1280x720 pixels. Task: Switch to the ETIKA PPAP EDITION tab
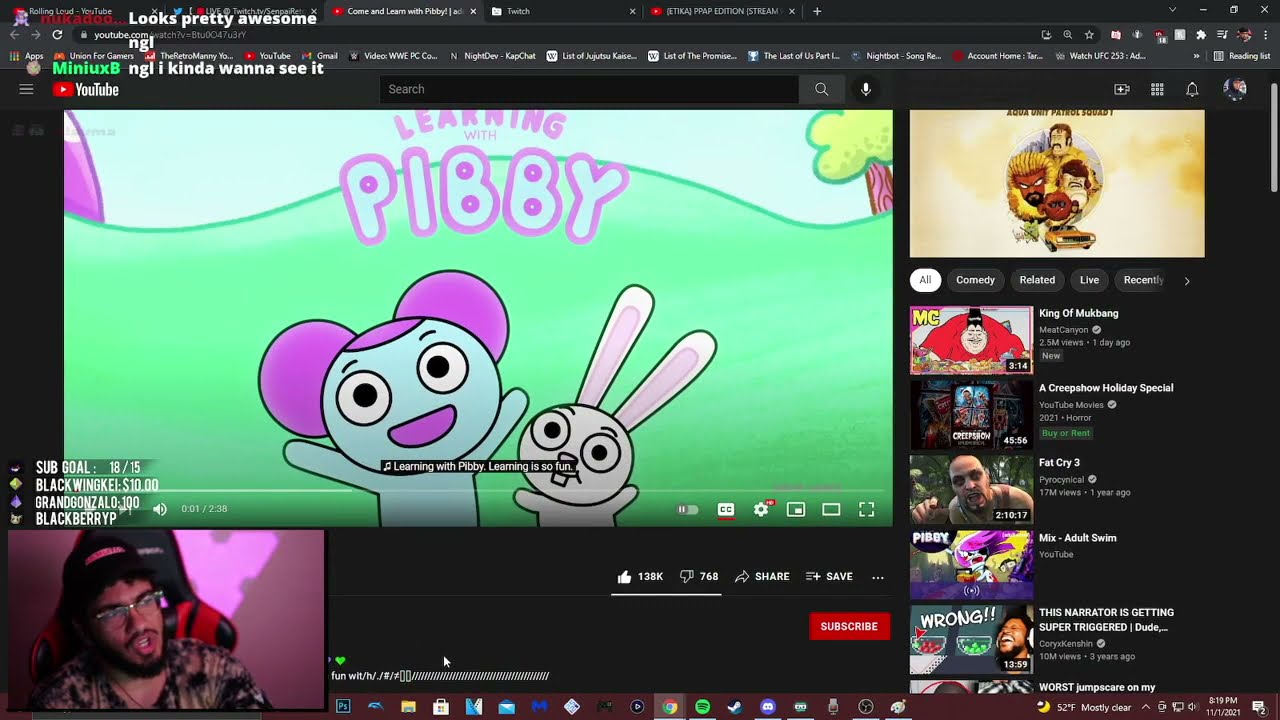(x=722, y=11)
